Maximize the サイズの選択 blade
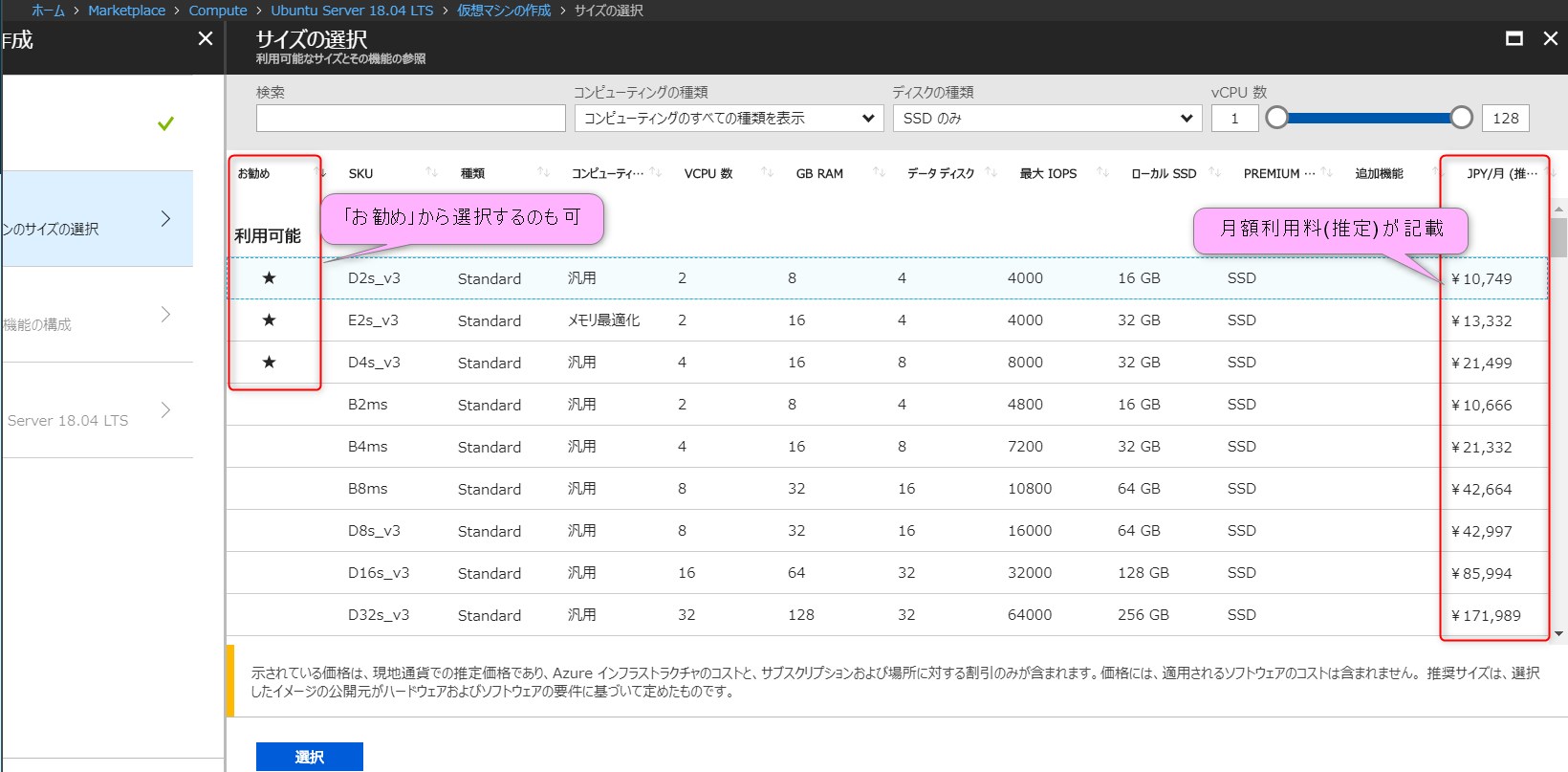 (x=1514, y=38)
